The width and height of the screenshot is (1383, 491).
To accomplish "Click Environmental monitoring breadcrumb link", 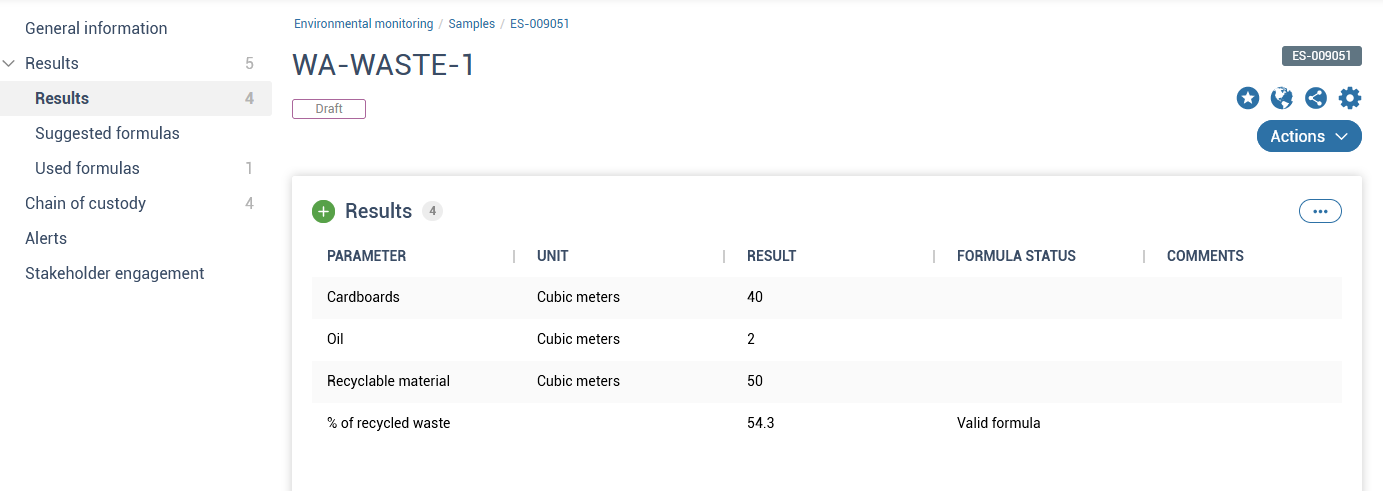I will pos(363,24).
